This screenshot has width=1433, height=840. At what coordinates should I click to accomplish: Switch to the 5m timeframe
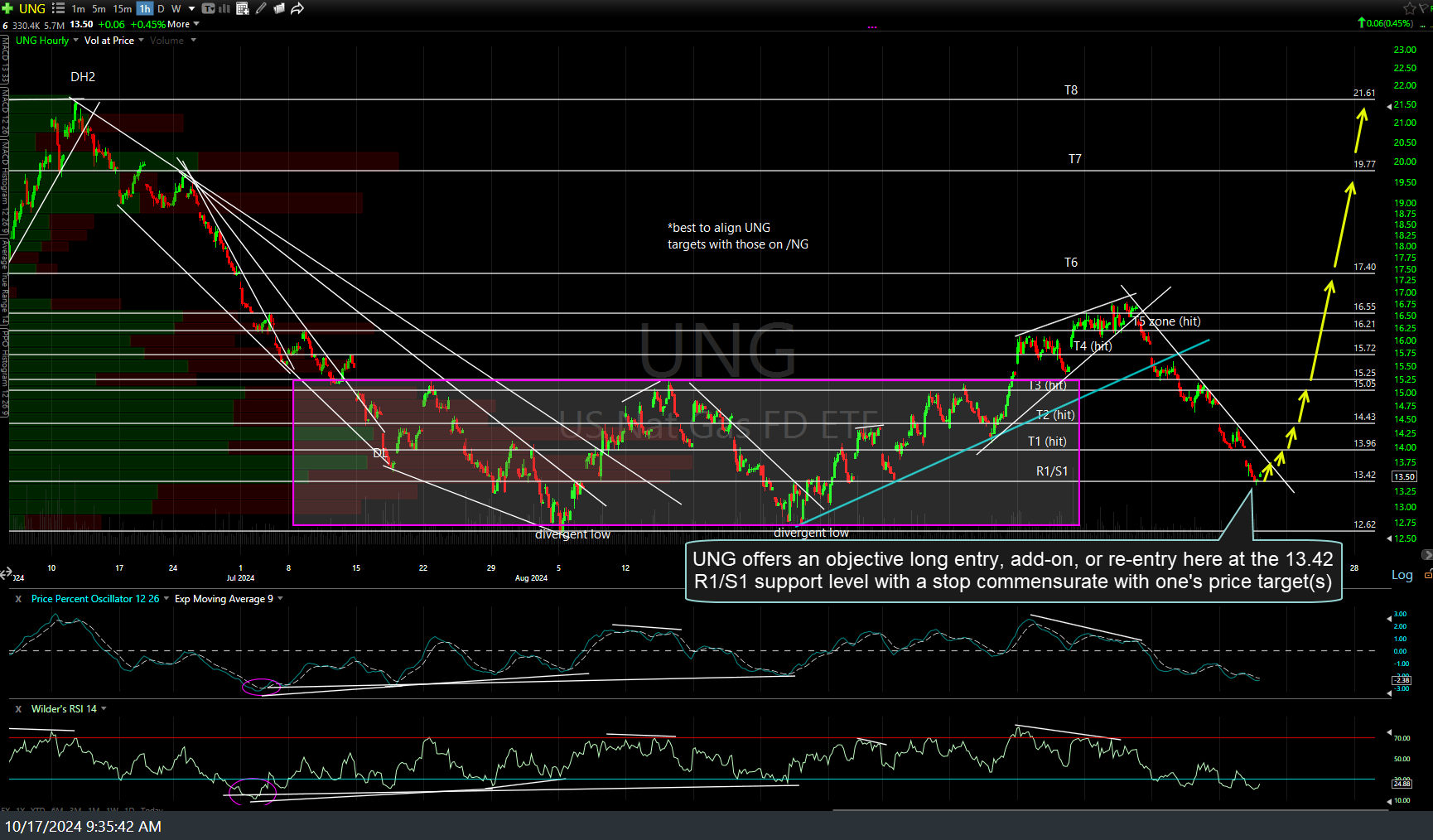pyautogui.click(x=99, y=8)
